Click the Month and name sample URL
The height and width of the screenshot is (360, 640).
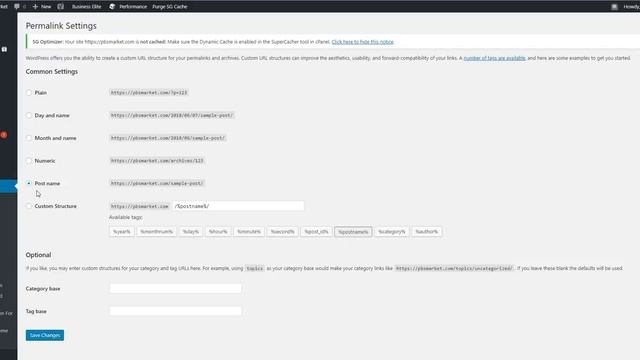click(x=168, y=138)
